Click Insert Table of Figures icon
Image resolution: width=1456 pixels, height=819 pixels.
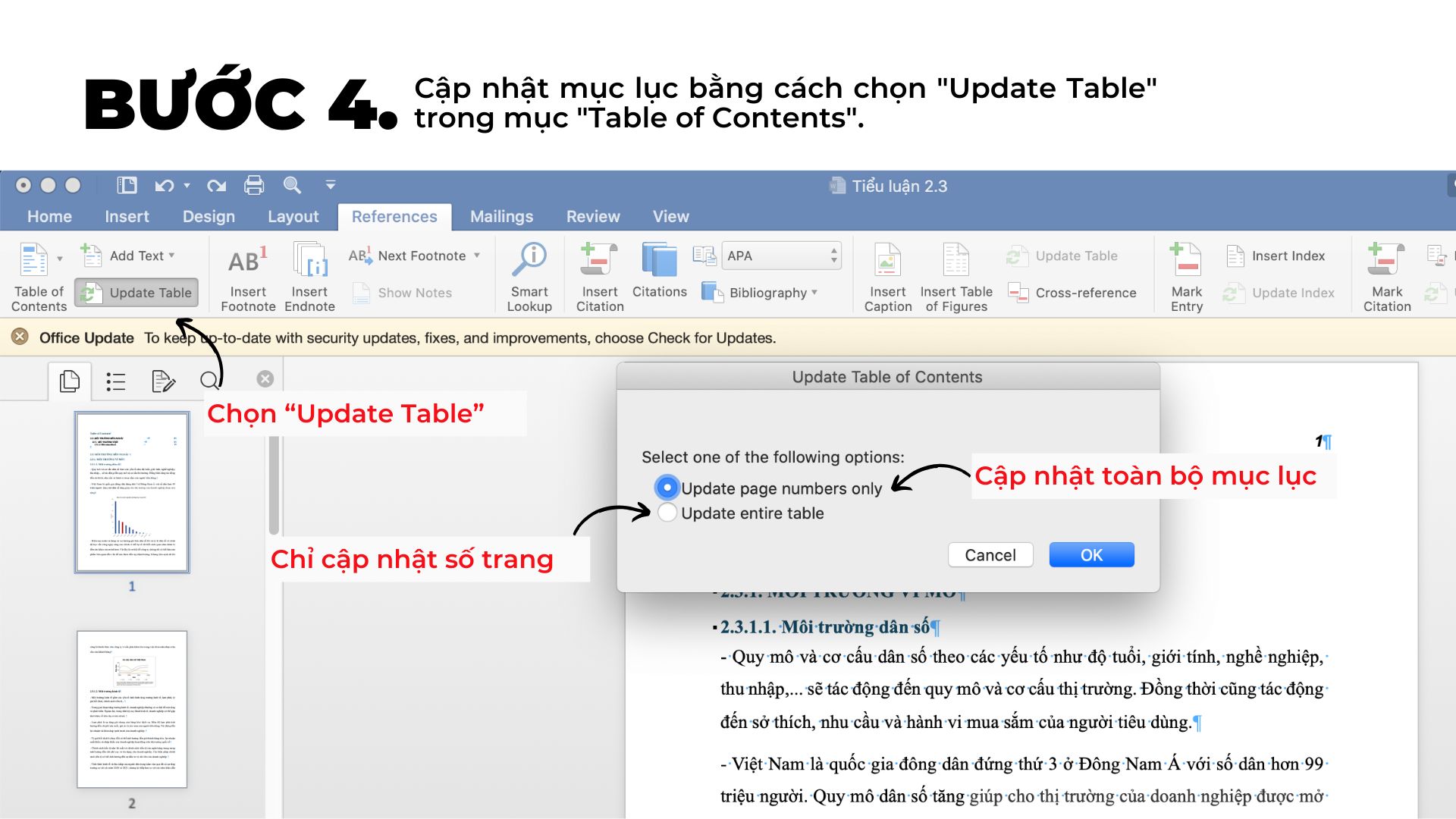pos(955,260)
